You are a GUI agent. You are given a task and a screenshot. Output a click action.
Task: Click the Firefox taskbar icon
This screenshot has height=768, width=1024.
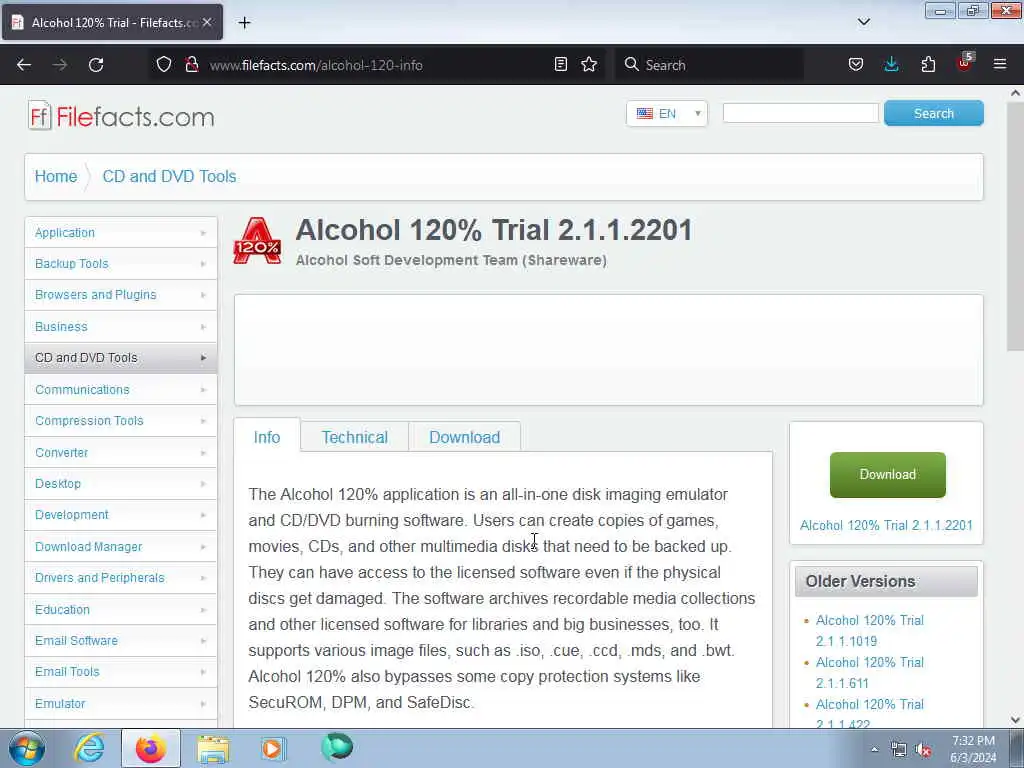tap(150, 748)
